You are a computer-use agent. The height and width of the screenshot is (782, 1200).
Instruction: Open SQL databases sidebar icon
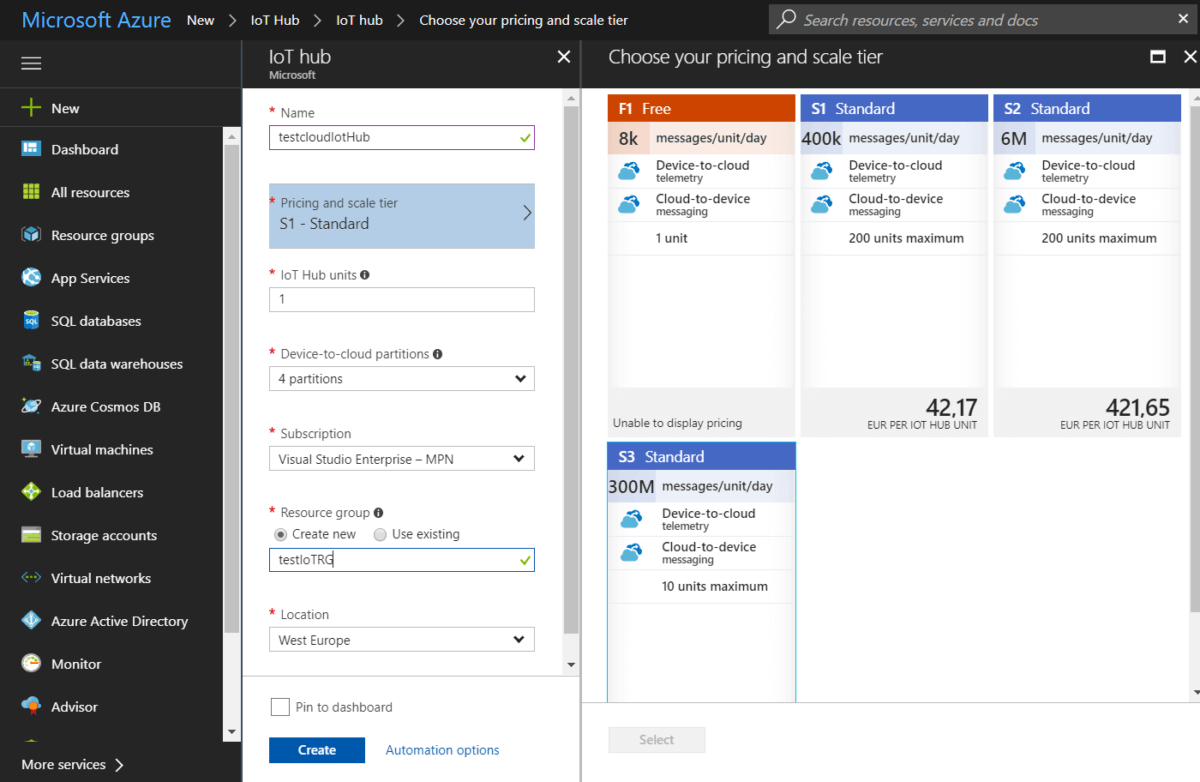(31, 321)
